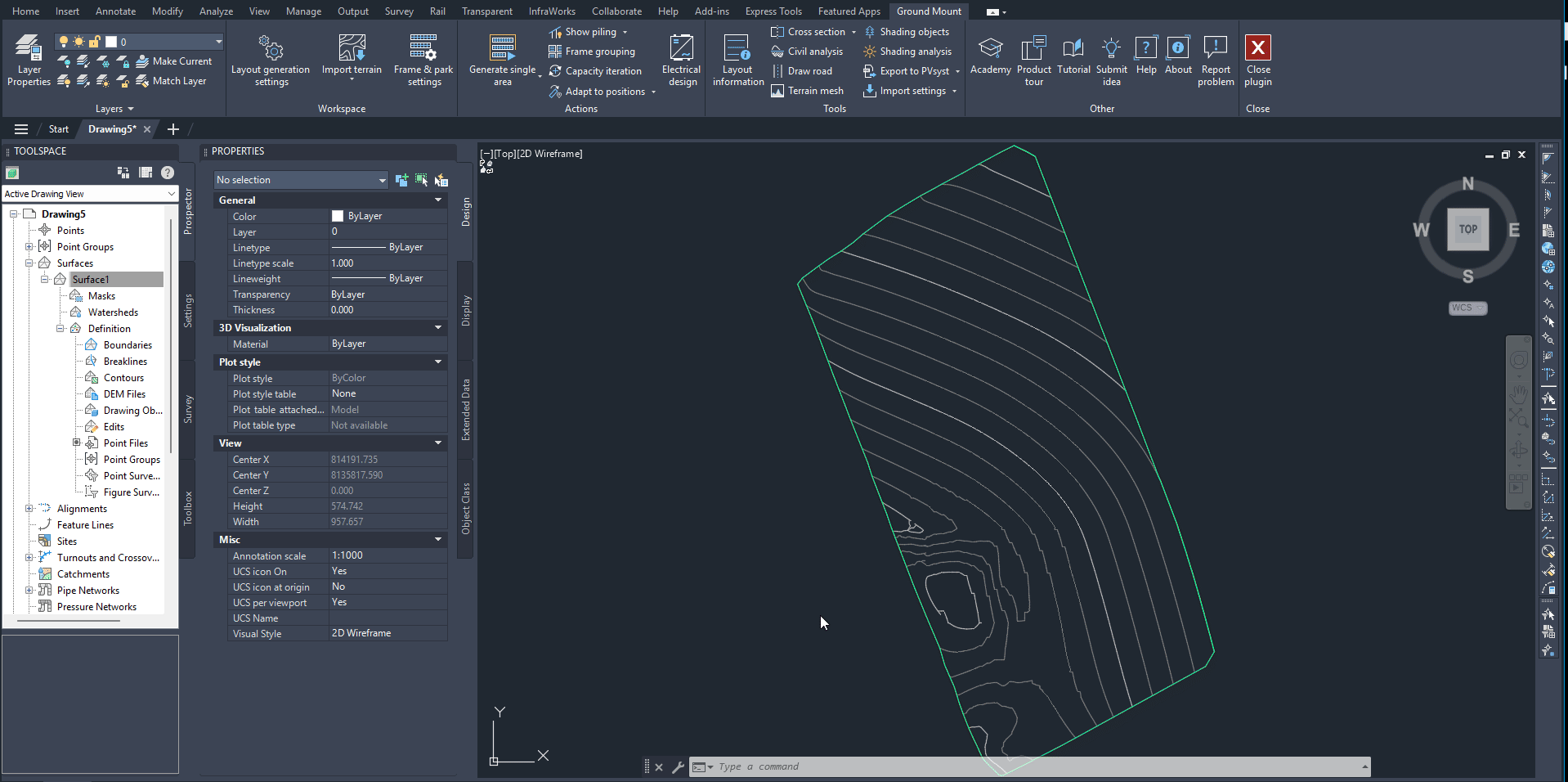Image resolution: width=1568 pixels, height=782 pixels.
Task: Click Shading analysis
Action: [x=907, y=52]
